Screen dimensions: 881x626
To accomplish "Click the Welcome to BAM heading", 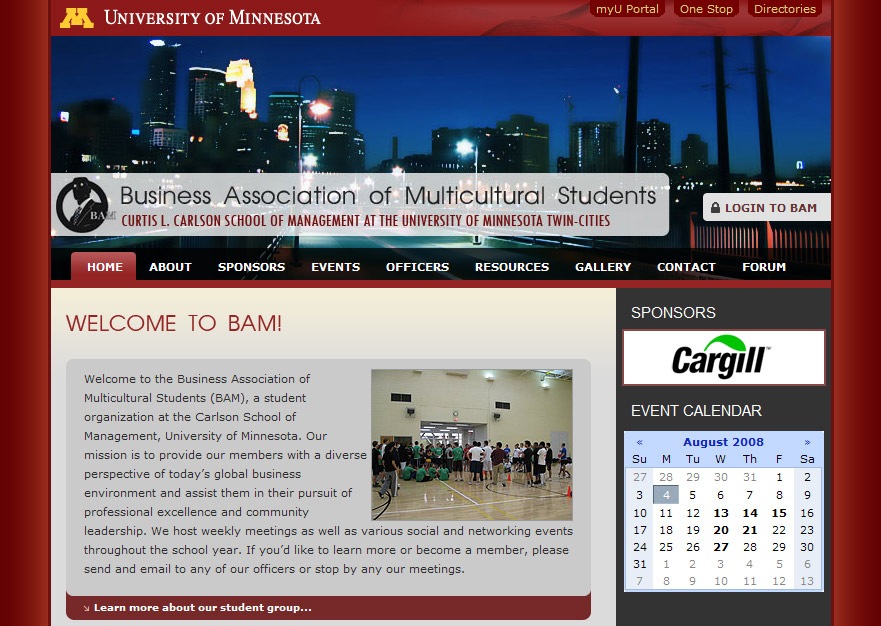I will (174, 323).
